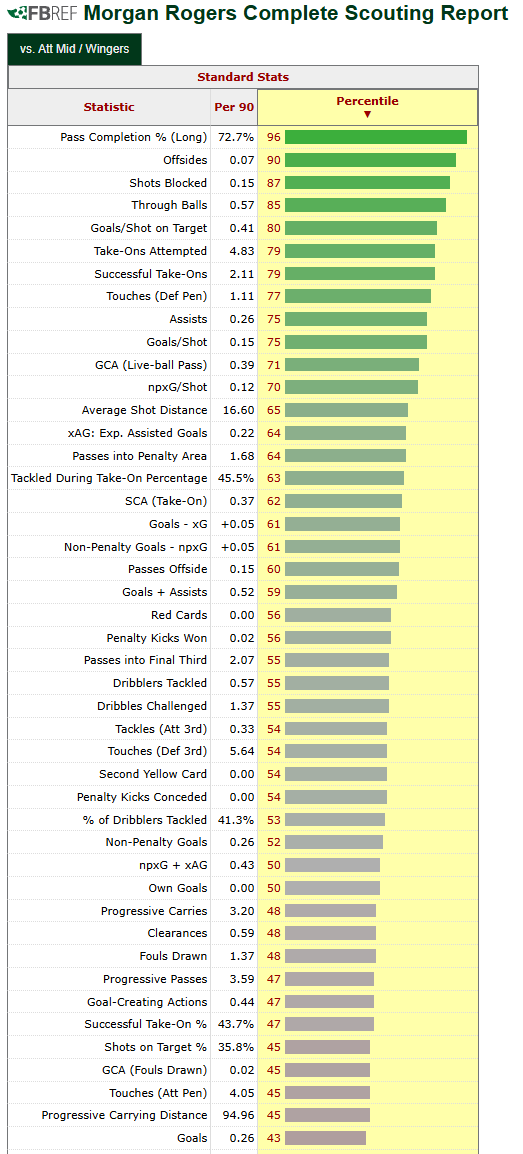
Task: Click the xAG: Exp. Assisted Goals label
Action: [137, 433]
